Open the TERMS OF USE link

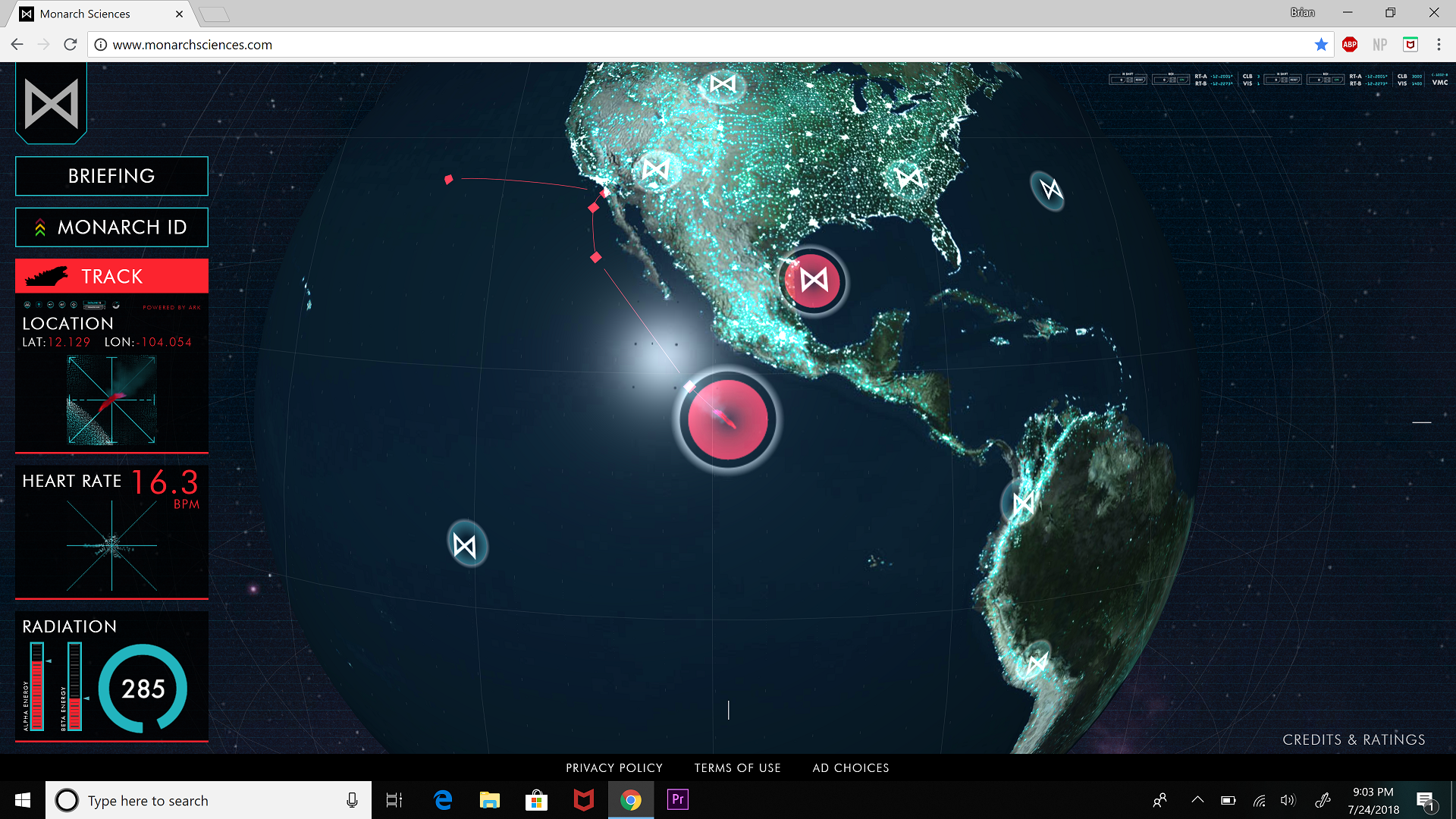(x=737, y=768)
